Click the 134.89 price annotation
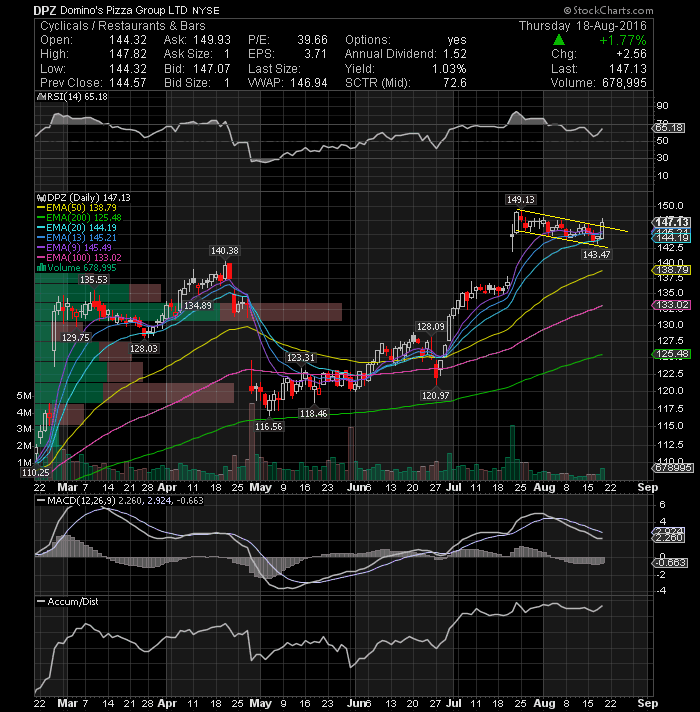The height and width of the screenshot is (712, 700). pyautogui.click(x=198, y=306)
